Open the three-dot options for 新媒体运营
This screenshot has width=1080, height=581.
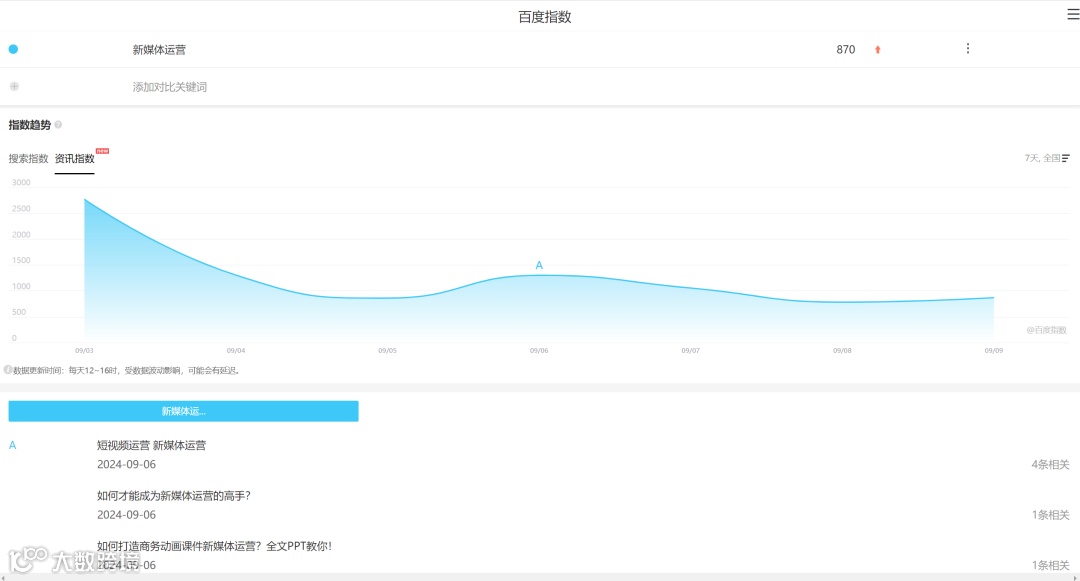pyautogui.click(x=968, y=48)
